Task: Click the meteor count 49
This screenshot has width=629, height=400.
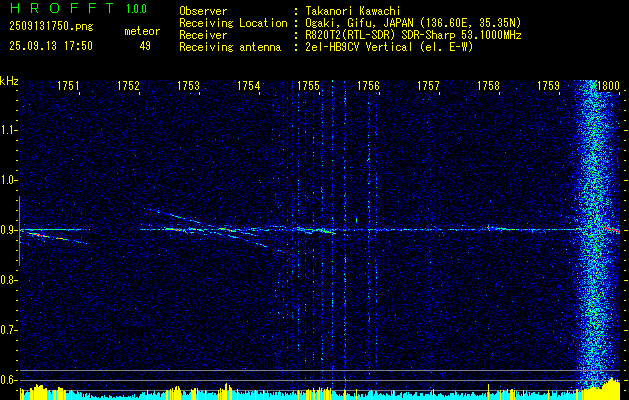Action: (x=145, y=46)
